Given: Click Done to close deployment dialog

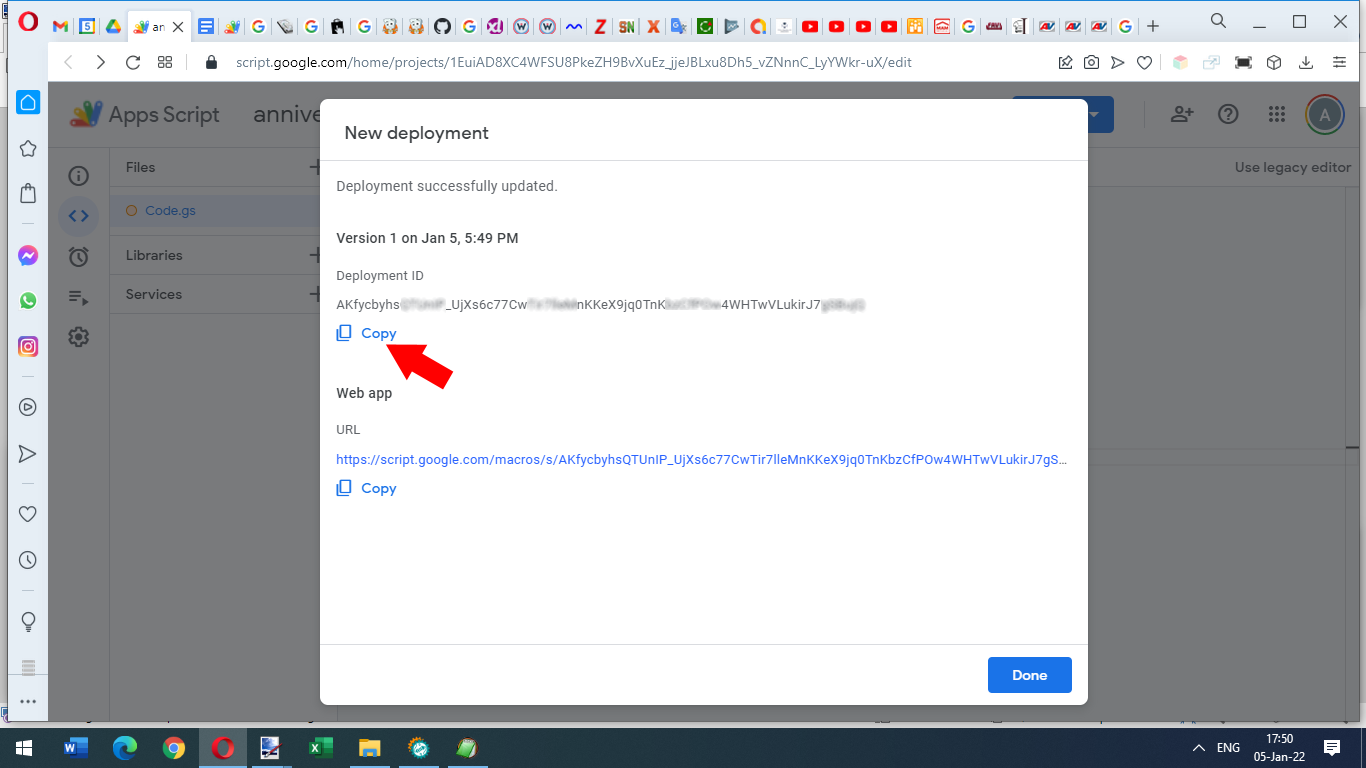Looking at the screenshot, I should coord(1029,675).
